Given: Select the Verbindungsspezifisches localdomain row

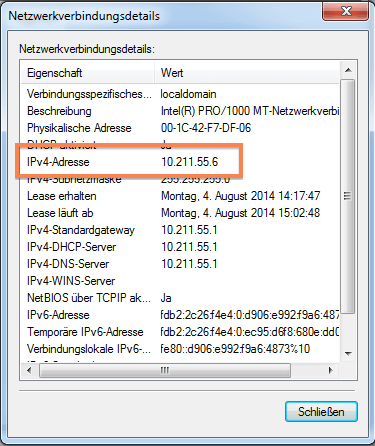Looking at the screenshot, I should [180, 94].
